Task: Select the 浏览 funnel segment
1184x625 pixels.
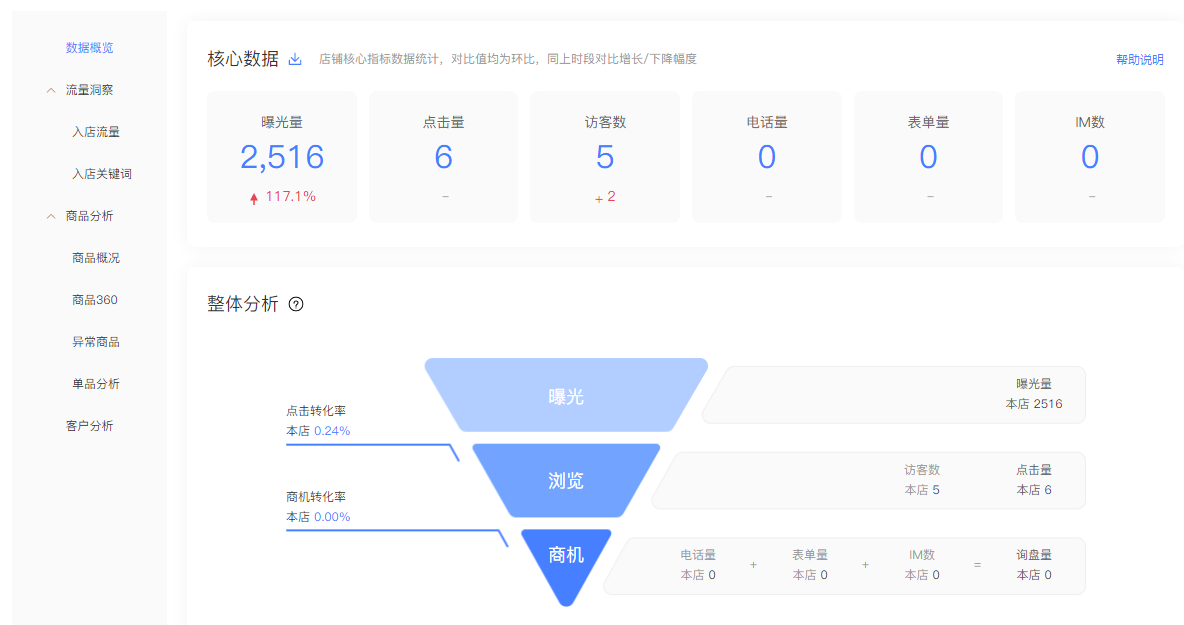Action: (x=566, y=480)
